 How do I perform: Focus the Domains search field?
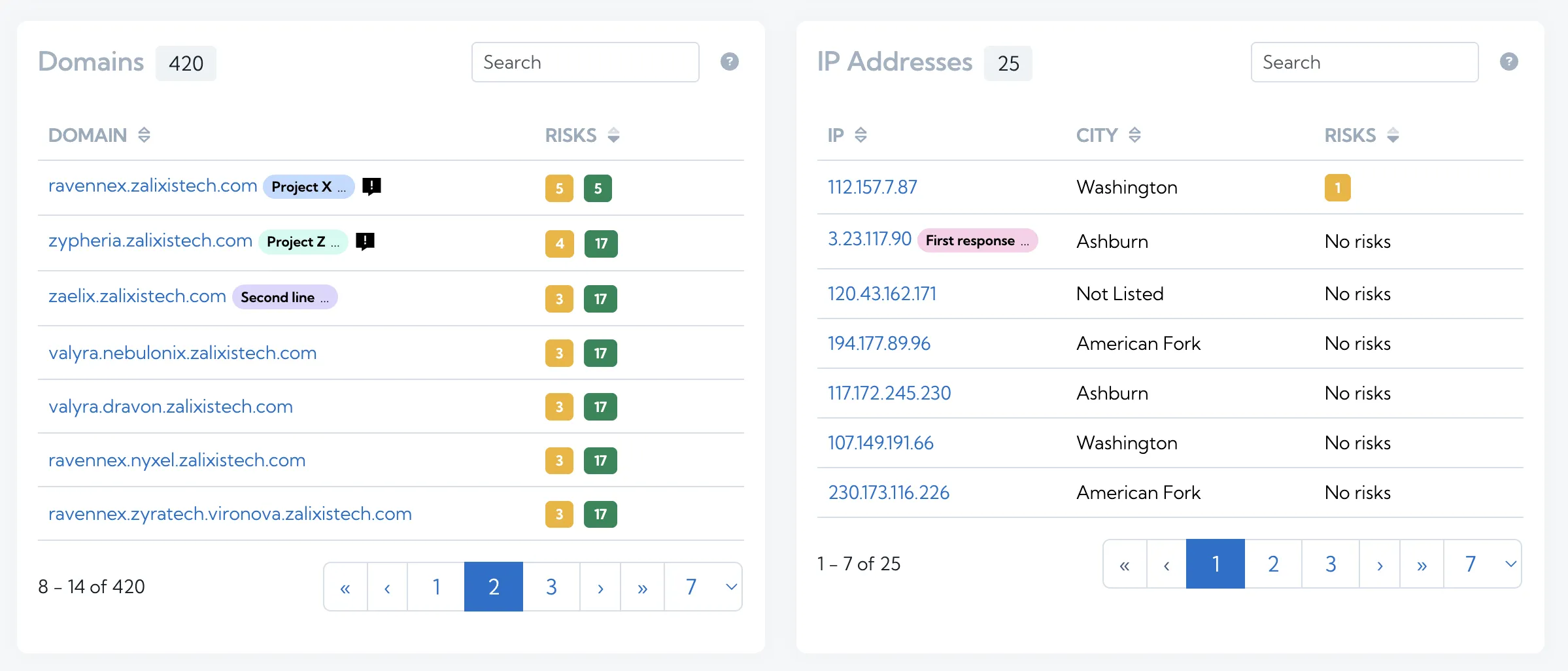point(585,62)
